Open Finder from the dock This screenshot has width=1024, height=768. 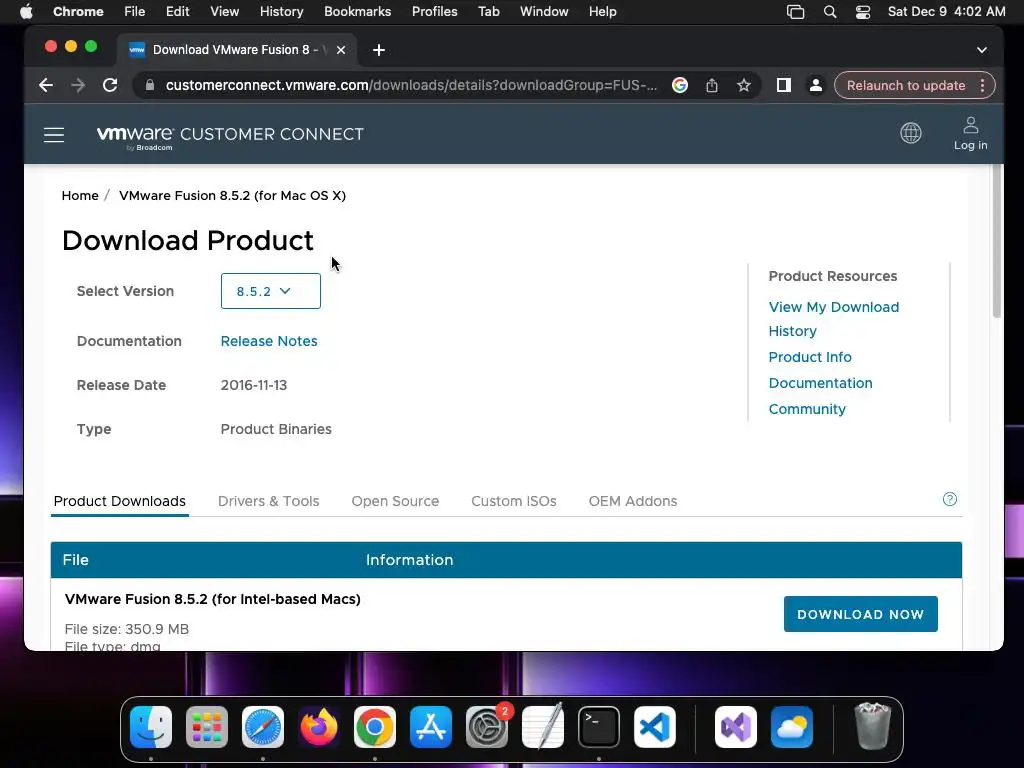[x=151, y=727]
